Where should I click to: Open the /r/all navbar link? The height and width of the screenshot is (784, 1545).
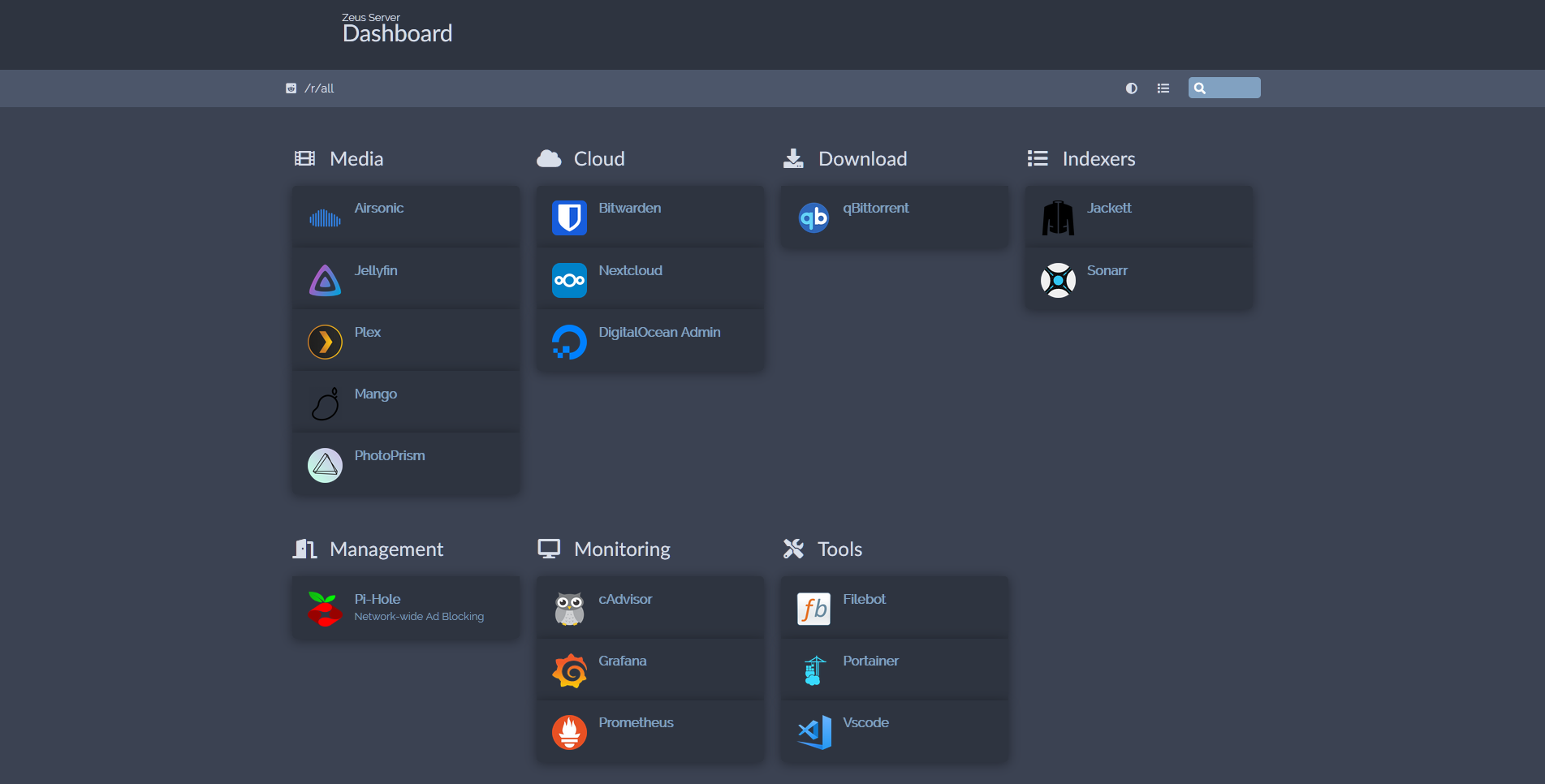[310, 88]
